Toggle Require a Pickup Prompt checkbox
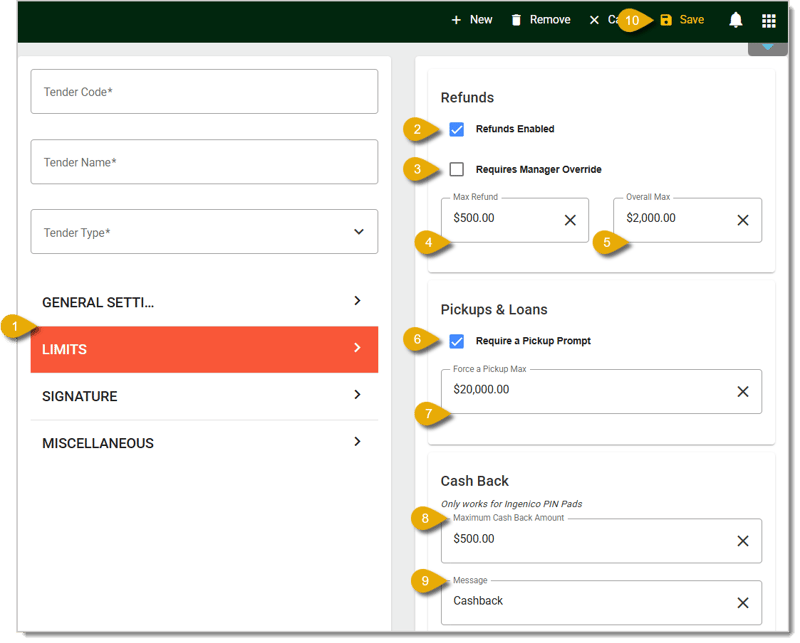This screenshot has height=643, width=800. [x=457, y=341]
